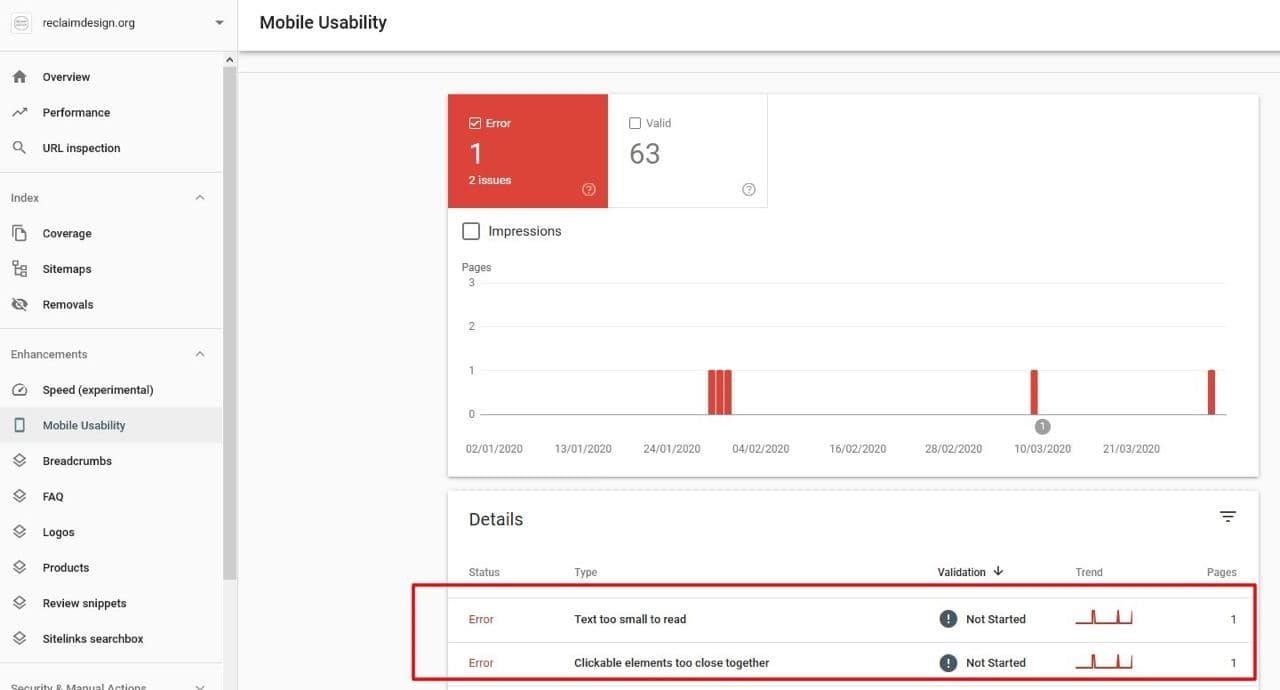
Task: Click the Validation column sort arrow
Action: pyautogui.click(x=998, y=571)
